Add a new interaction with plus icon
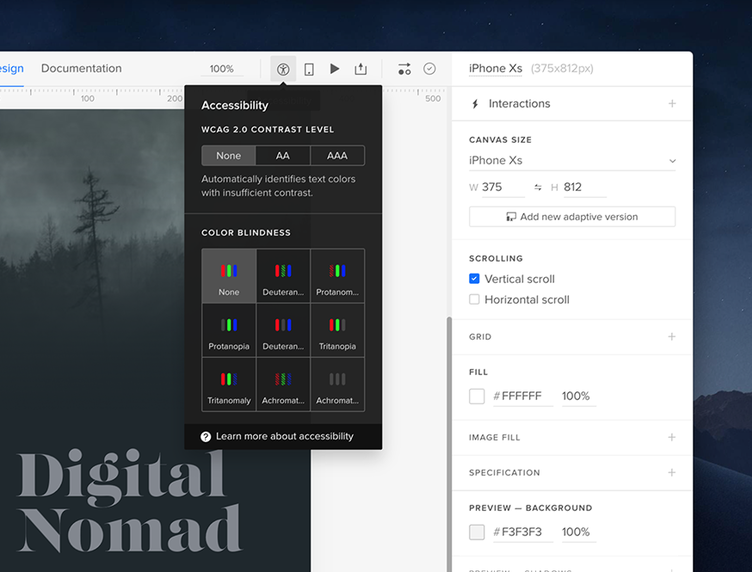 (672, 104)
